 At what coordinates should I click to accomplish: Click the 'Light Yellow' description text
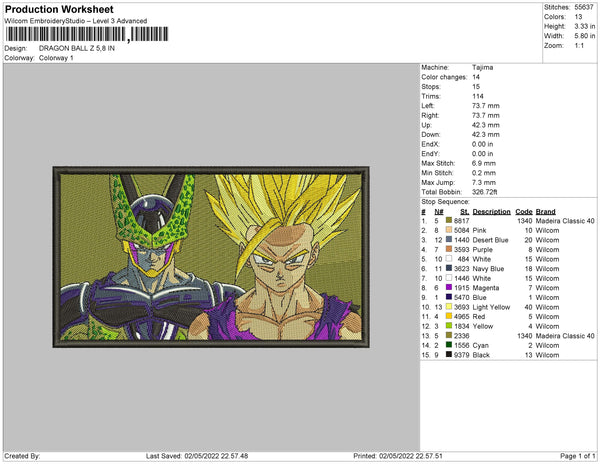[491, 306]
